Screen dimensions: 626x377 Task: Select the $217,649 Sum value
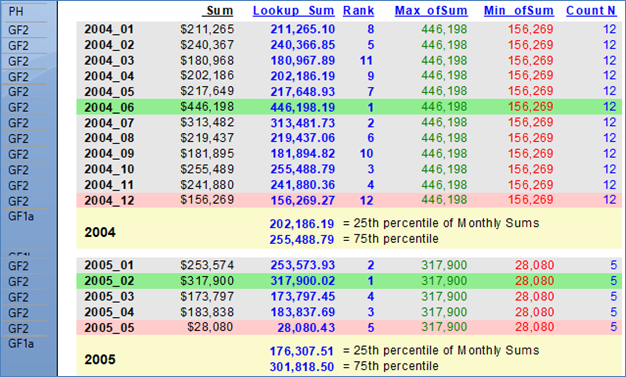pyautogui.click(x=207, y=91)
